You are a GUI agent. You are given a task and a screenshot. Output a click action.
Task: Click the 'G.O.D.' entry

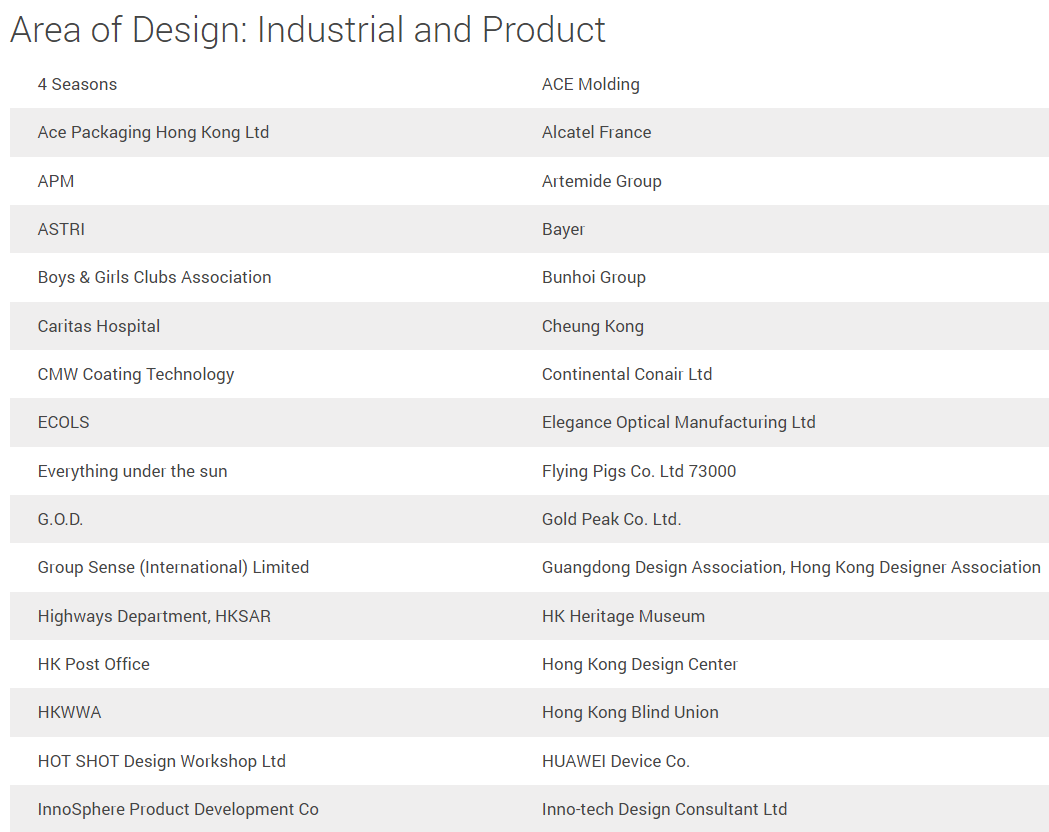tap(60, 520)
